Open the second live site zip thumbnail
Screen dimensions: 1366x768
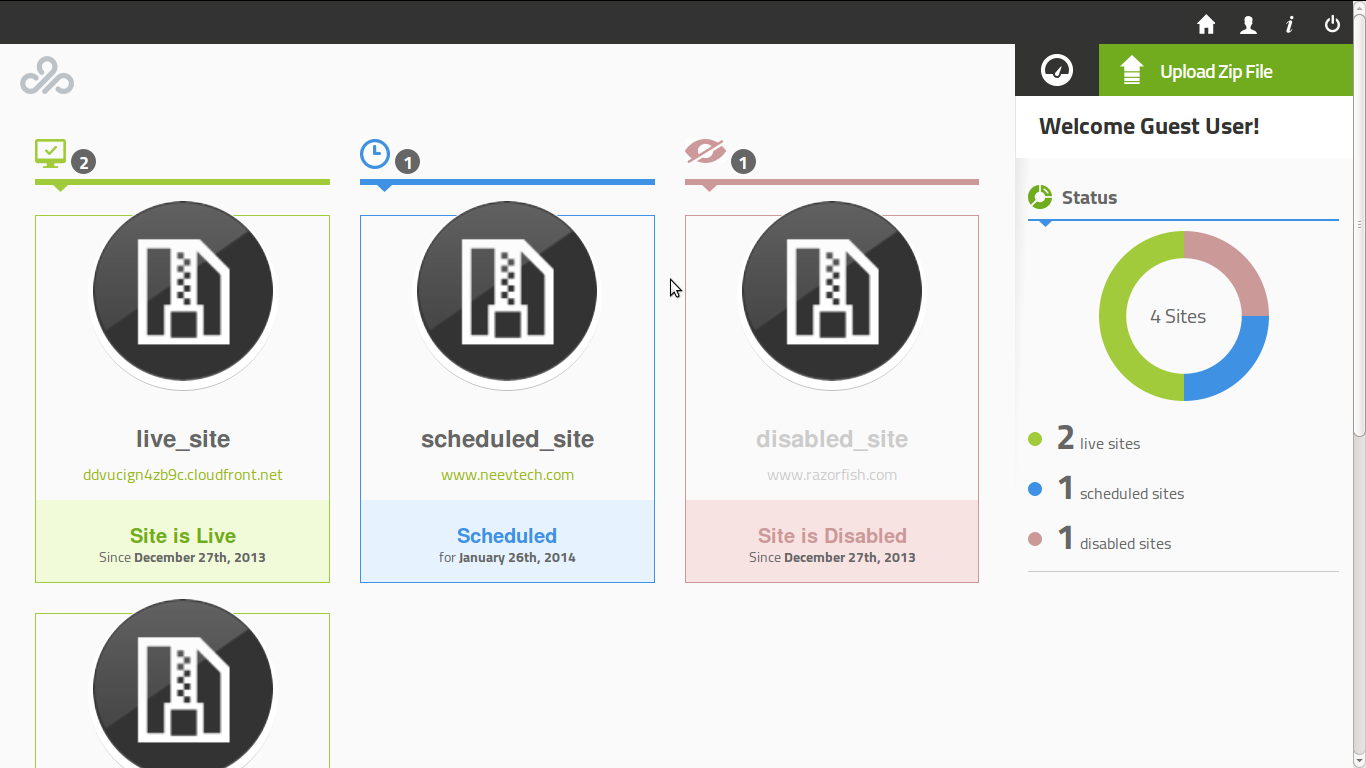183,685
